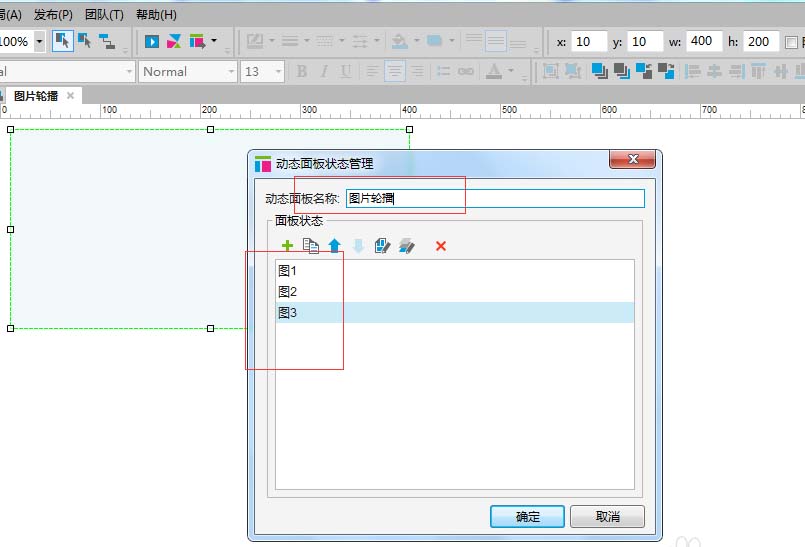Toggle left text alignment
Screen dimensions: 805x547
373,71
